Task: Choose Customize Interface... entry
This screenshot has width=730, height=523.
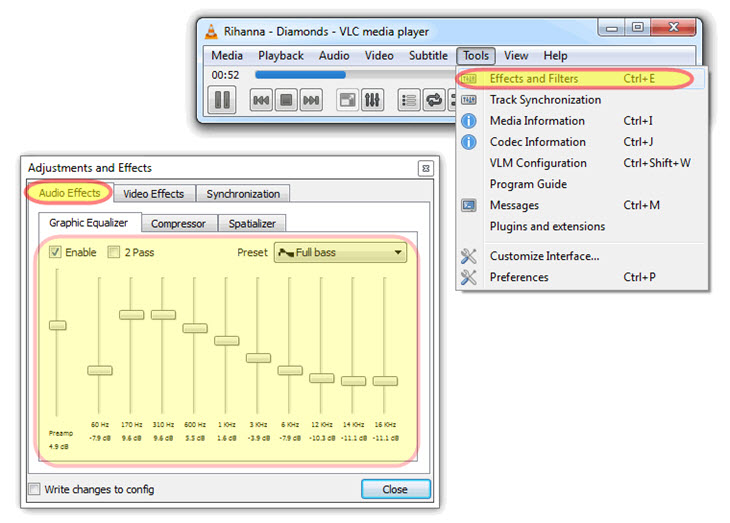Action: pyautogui.click(x=581, y=256)
